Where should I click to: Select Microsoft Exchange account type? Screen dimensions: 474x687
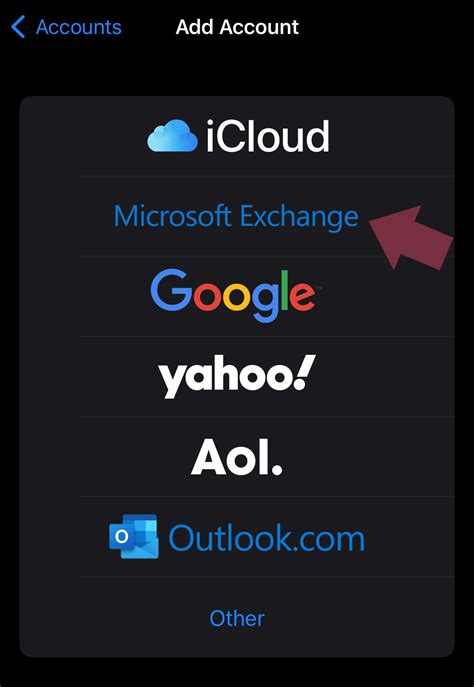coord(236,217)
